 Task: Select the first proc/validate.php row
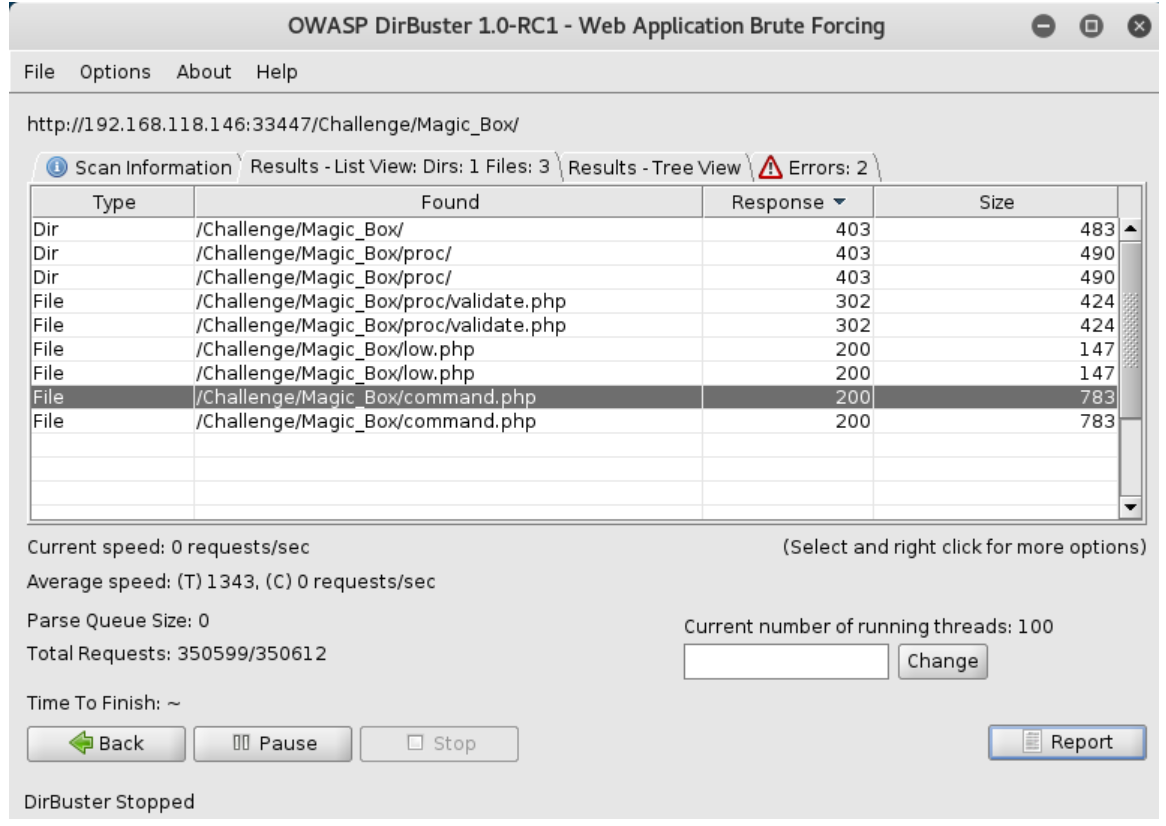click(574, 301)
